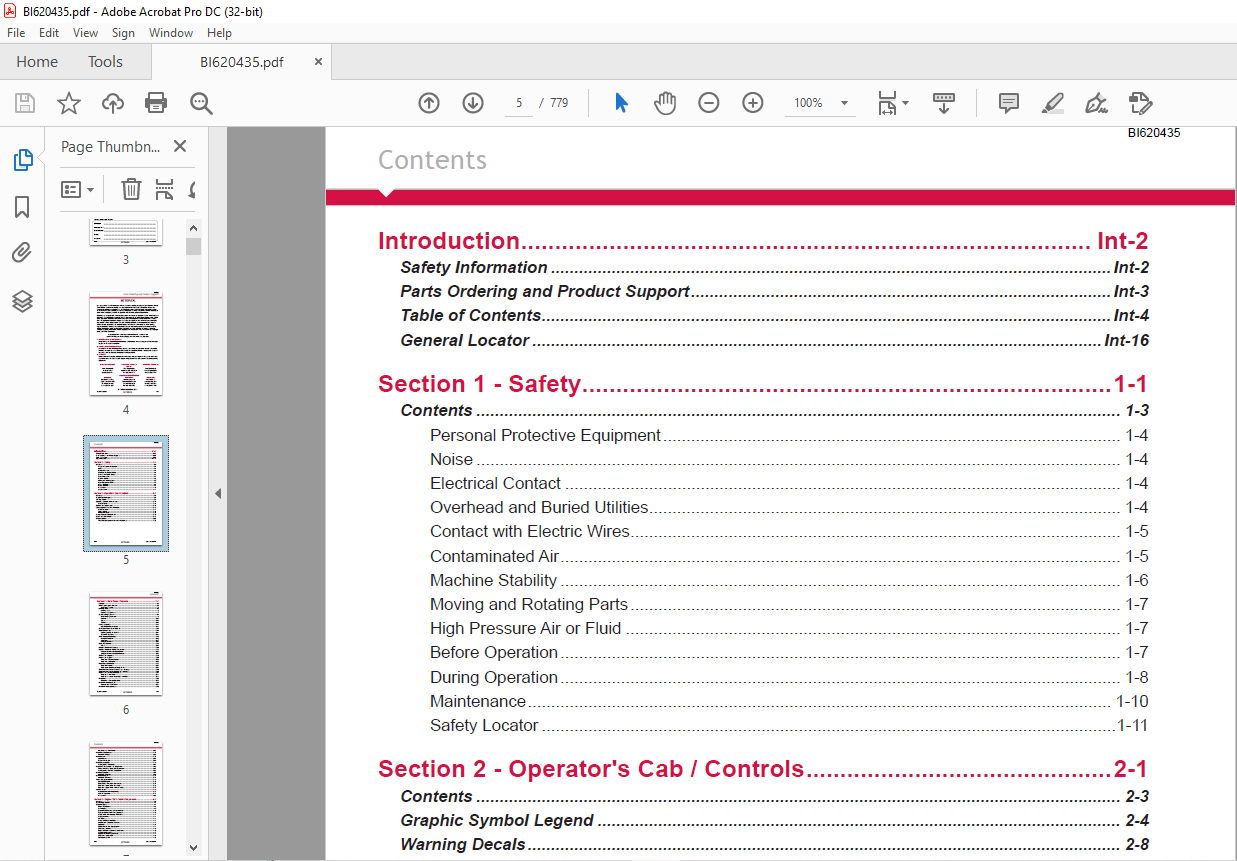This screenshot has width=1237, height=861.
Task: Zoom in with the plus icon
Action: click(753, 103)
